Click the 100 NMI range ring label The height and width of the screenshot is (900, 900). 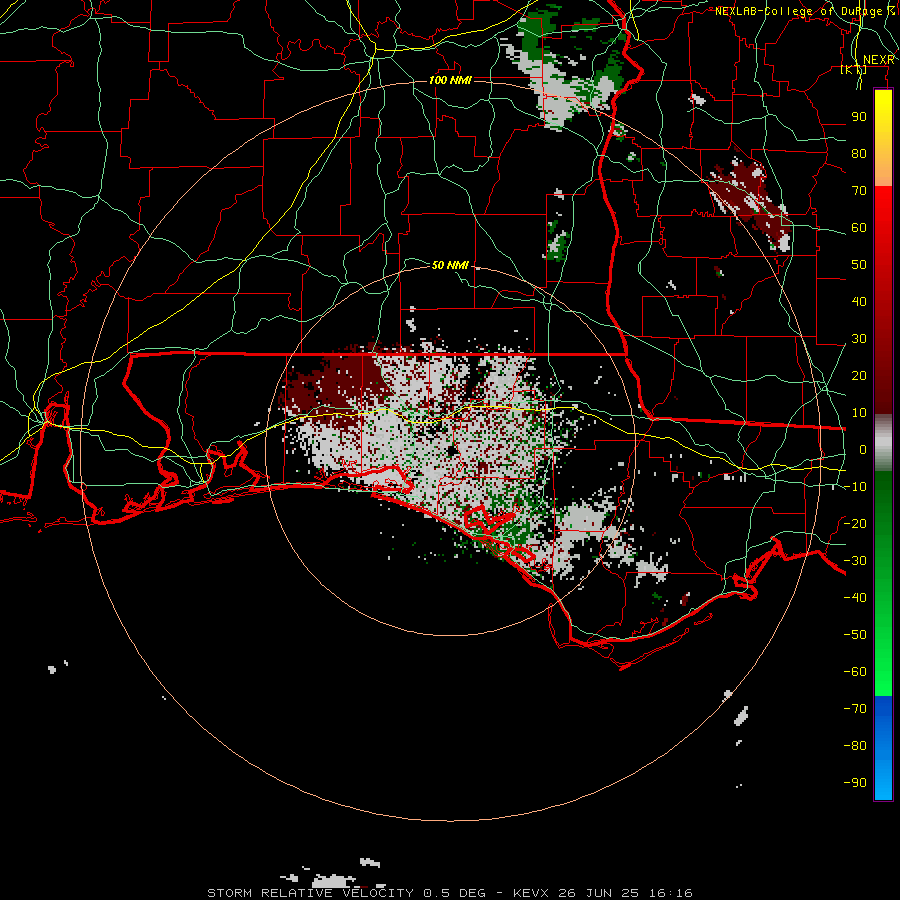tap(450, 80)
